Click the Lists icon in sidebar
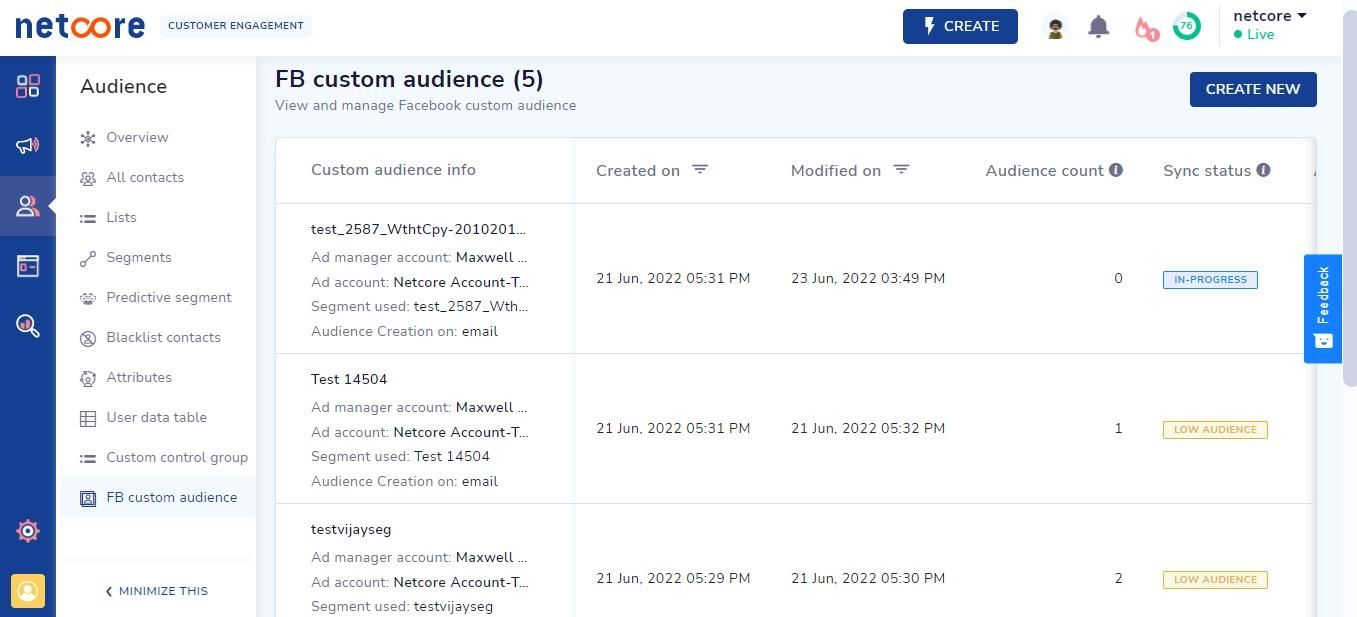The width and height of the screenshot is (1357, 617). [x=88, y=218]
